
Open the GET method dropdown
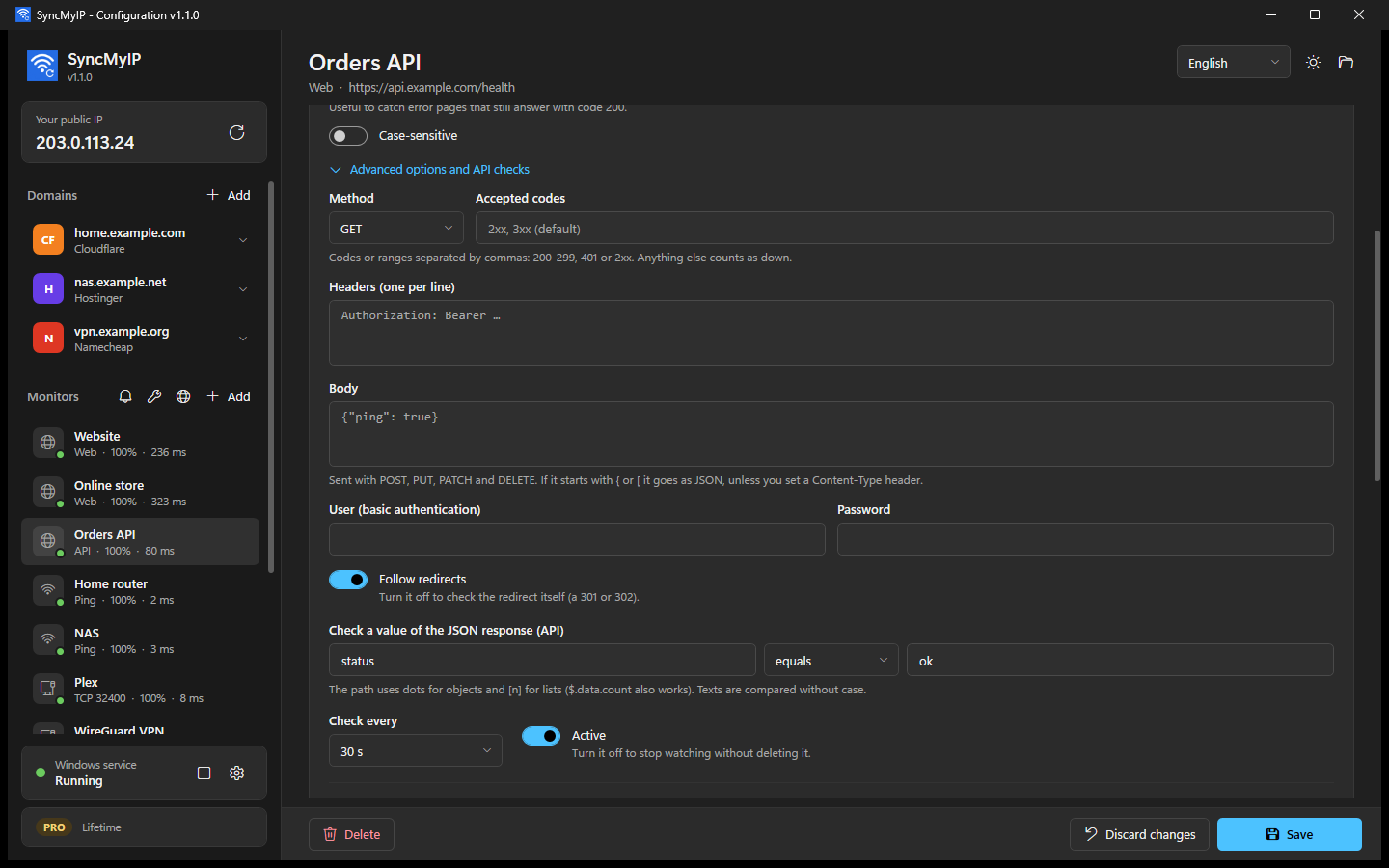click(x=396, y=229)
